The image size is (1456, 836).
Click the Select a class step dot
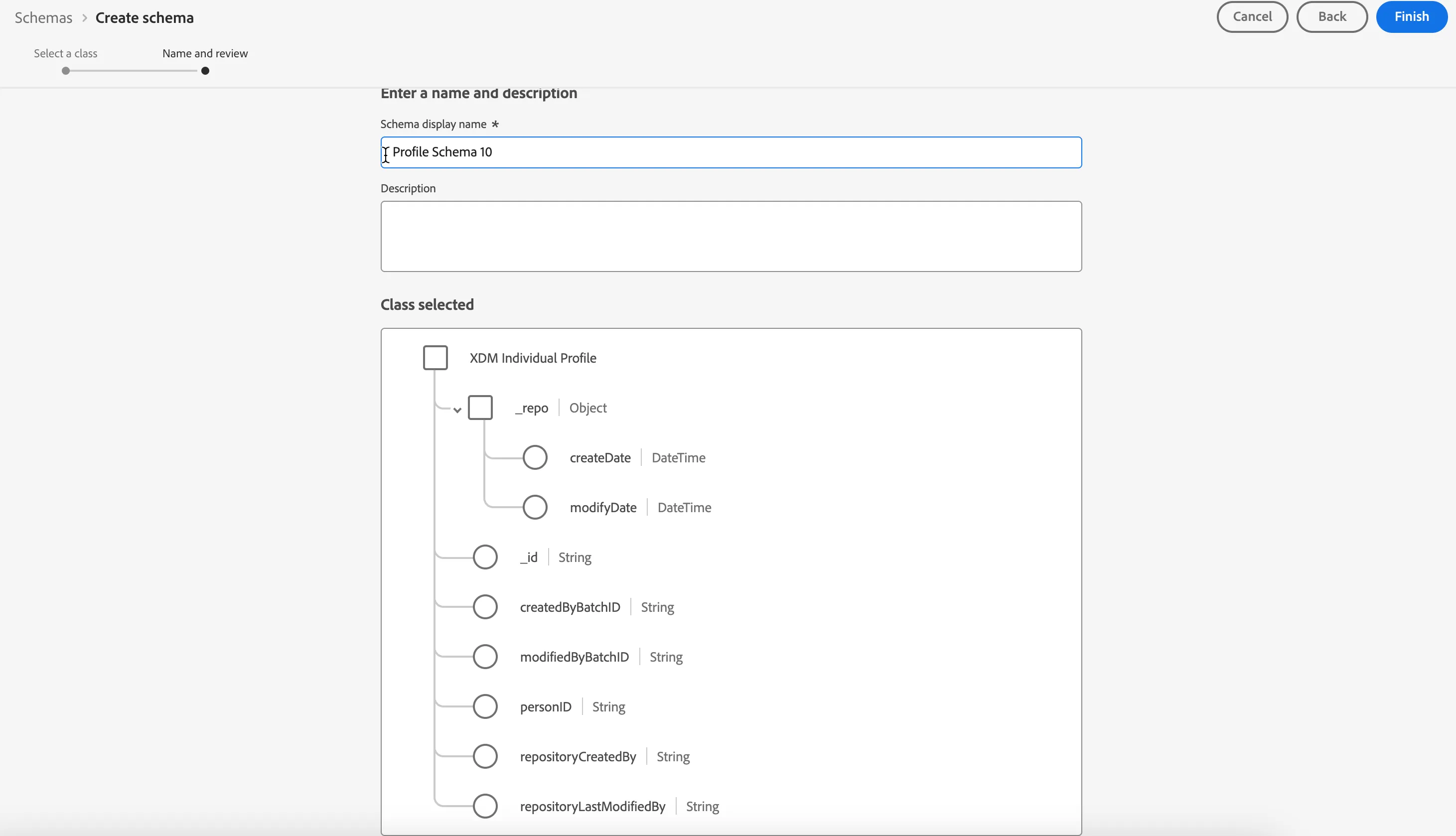65,71
